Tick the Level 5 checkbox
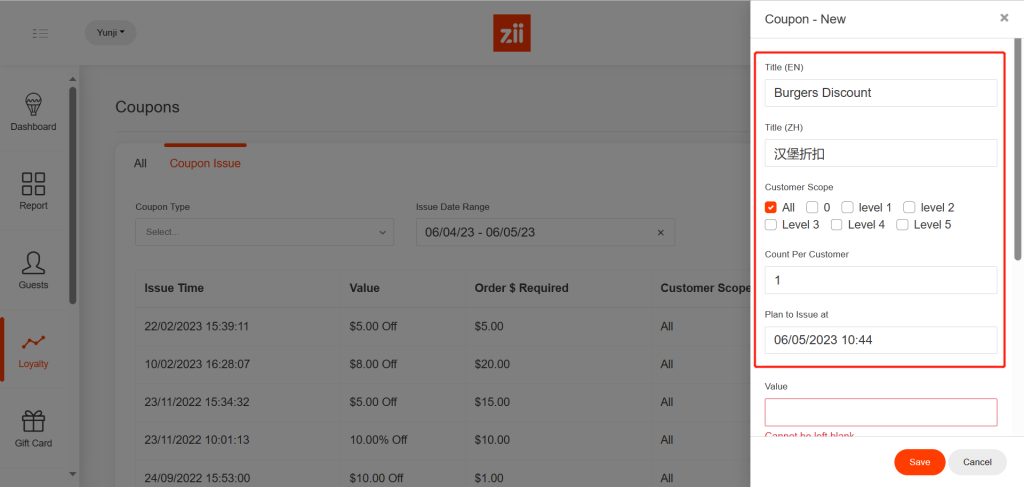1024x487 pixels. click(902, 224)
